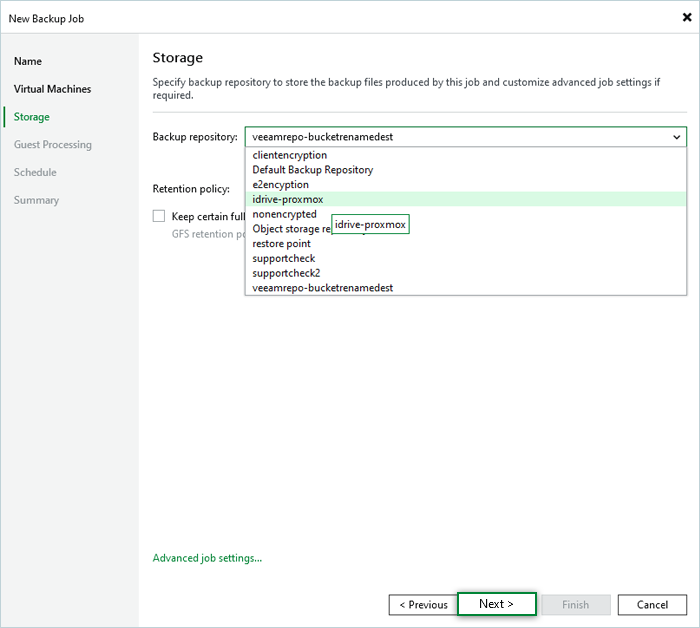Select nonencrypted repository option

tap(285, 214)
